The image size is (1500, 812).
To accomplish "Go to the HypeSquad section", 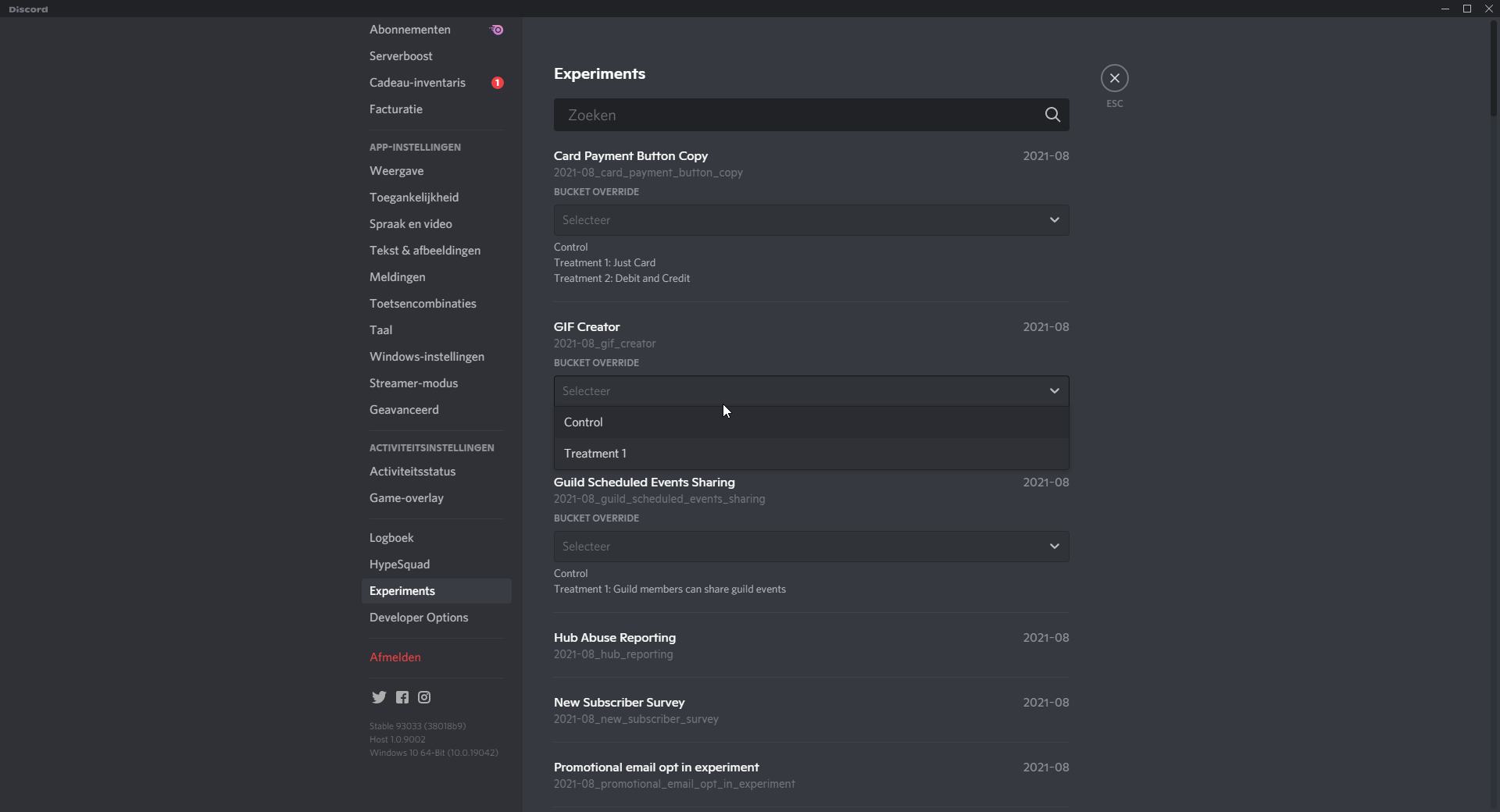I will tap(399, 564).
